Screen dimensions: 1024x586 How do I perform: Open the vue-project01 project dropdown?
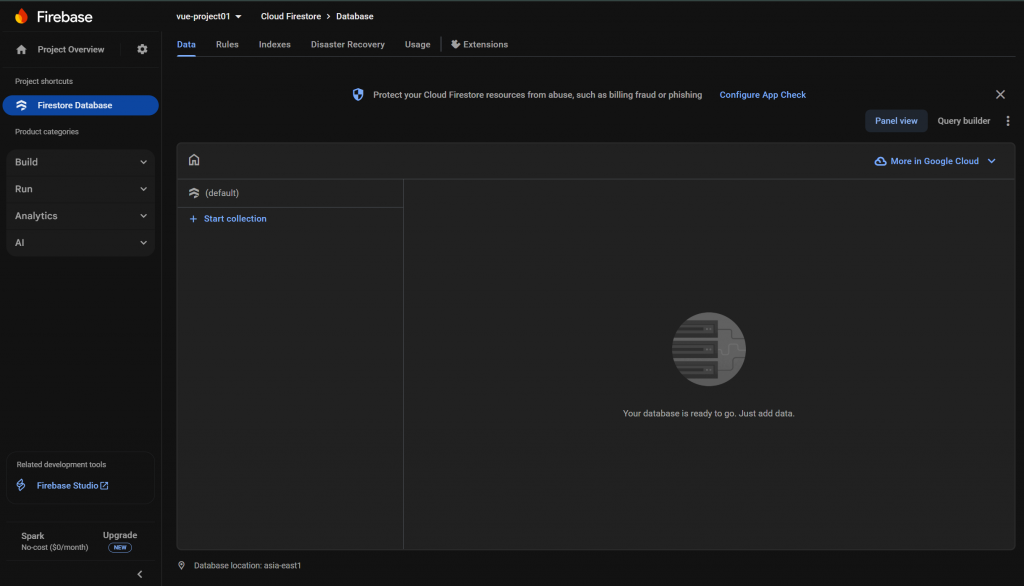209,16
